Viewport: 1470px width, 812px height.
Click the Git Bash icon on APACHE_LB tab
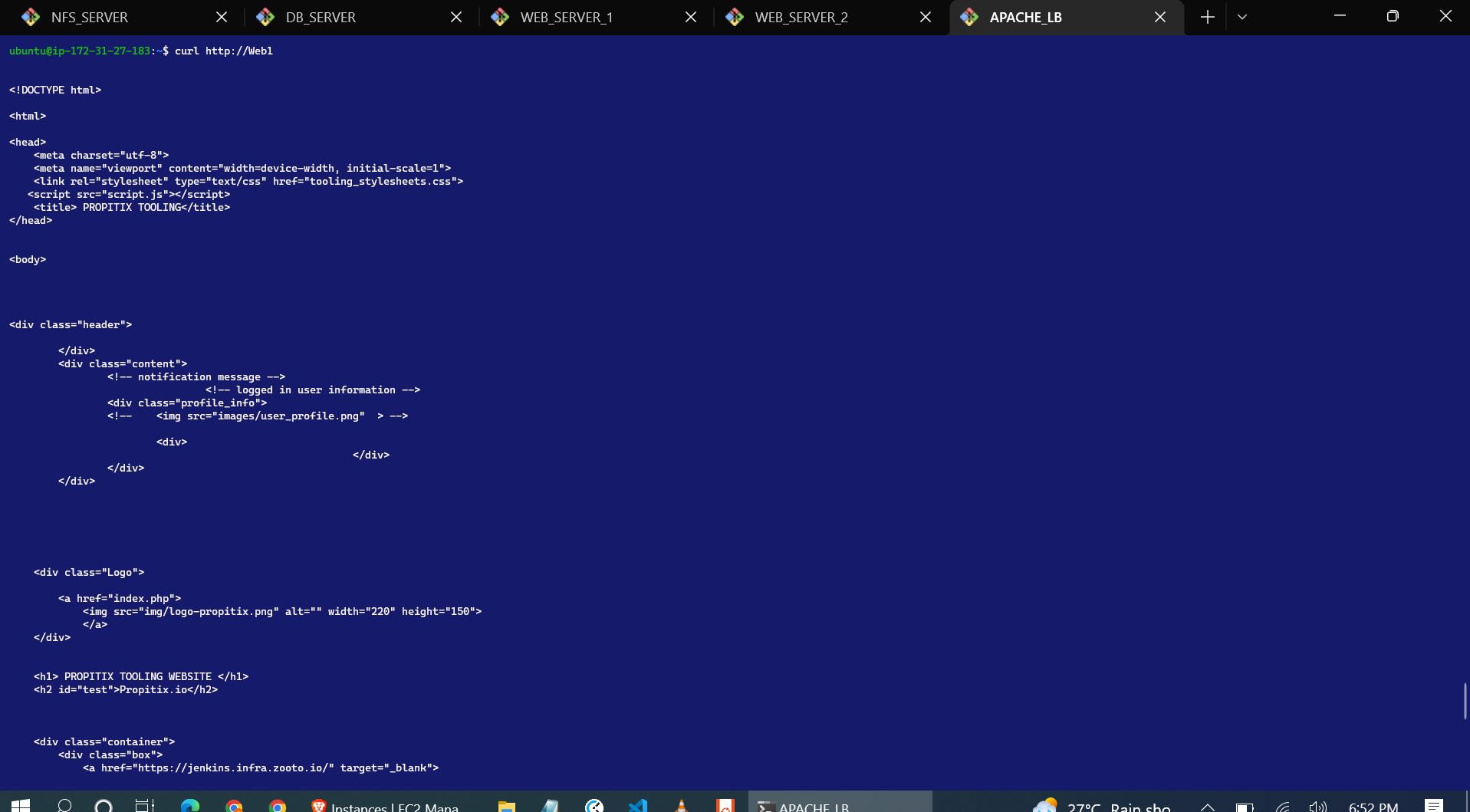pos(969,17)
